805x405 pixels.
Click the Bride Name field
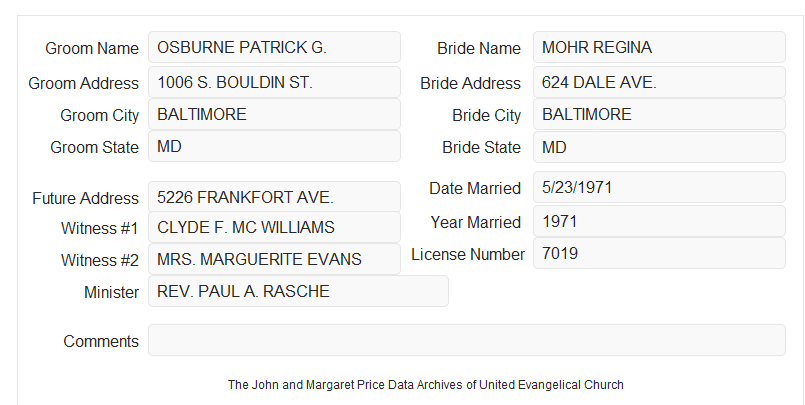[659, 47]
